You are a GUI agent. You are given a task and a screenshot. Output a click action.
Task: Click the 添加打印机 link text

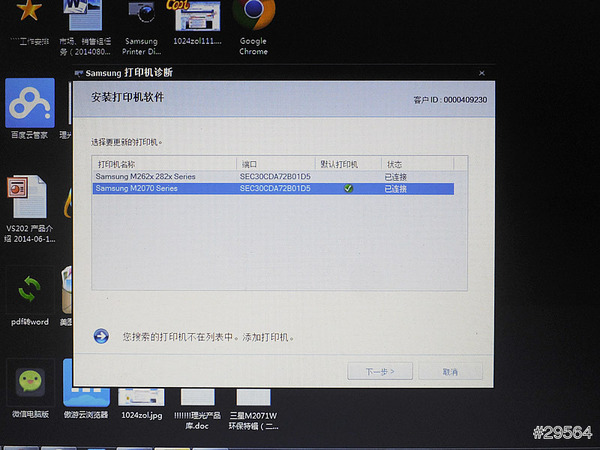pos(268,338)
